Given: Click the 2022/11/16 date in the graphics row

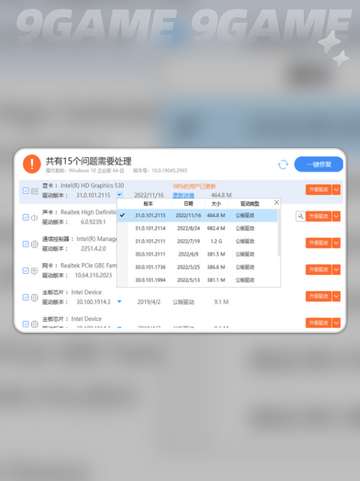Looking at the screenshot, I should [149, 195].
